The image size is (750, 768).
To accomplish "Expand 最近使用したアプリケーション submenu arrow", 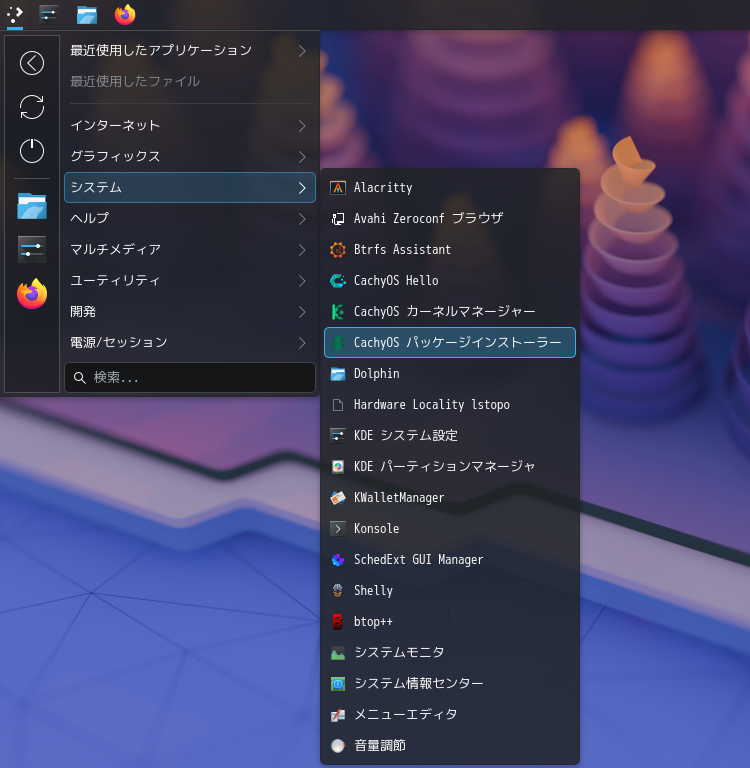I will [302, 51].
